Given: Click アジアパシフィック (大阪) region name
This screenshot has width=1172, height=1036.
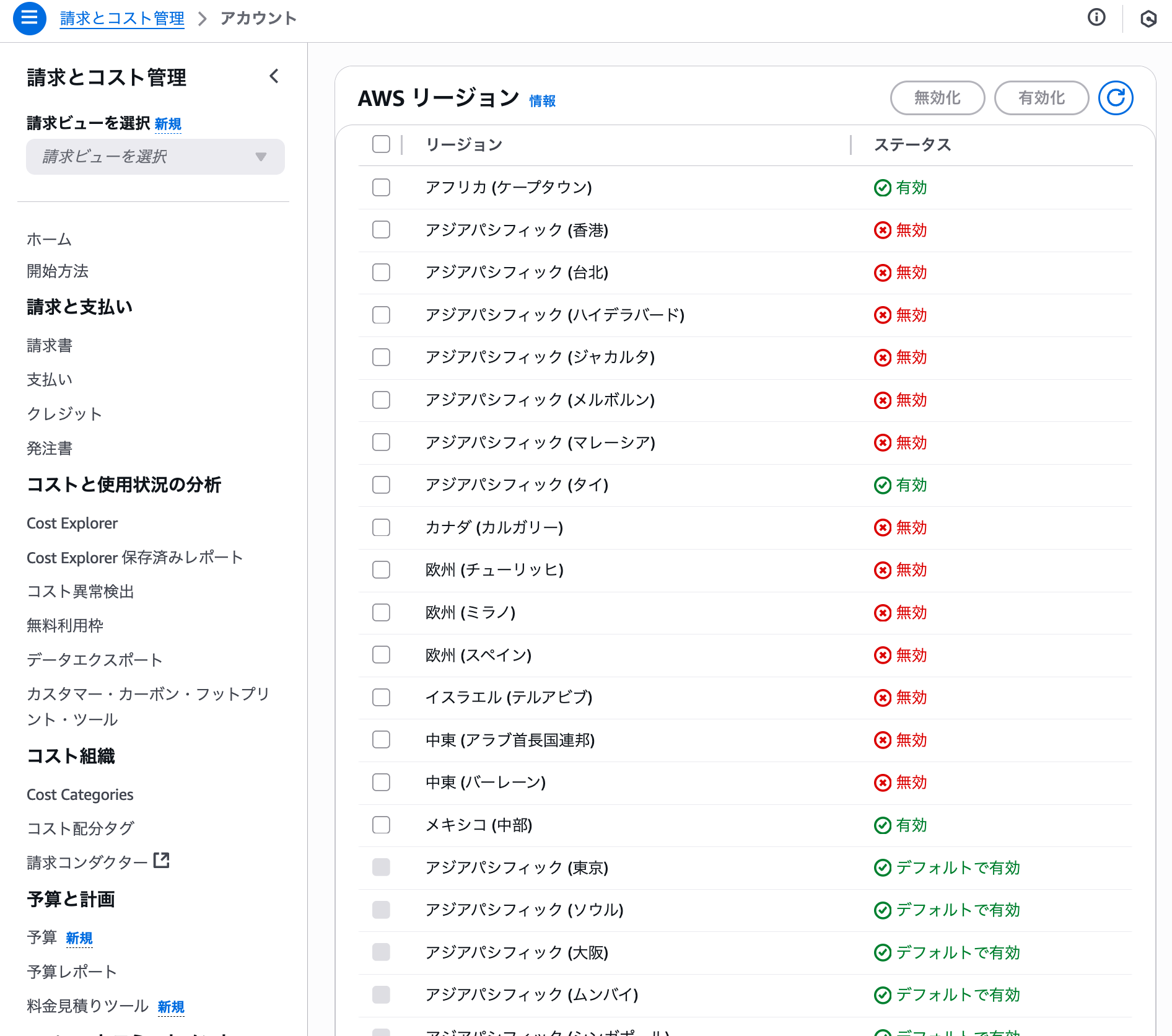Looking at the screenshot, I should click(x=517, y=952).
